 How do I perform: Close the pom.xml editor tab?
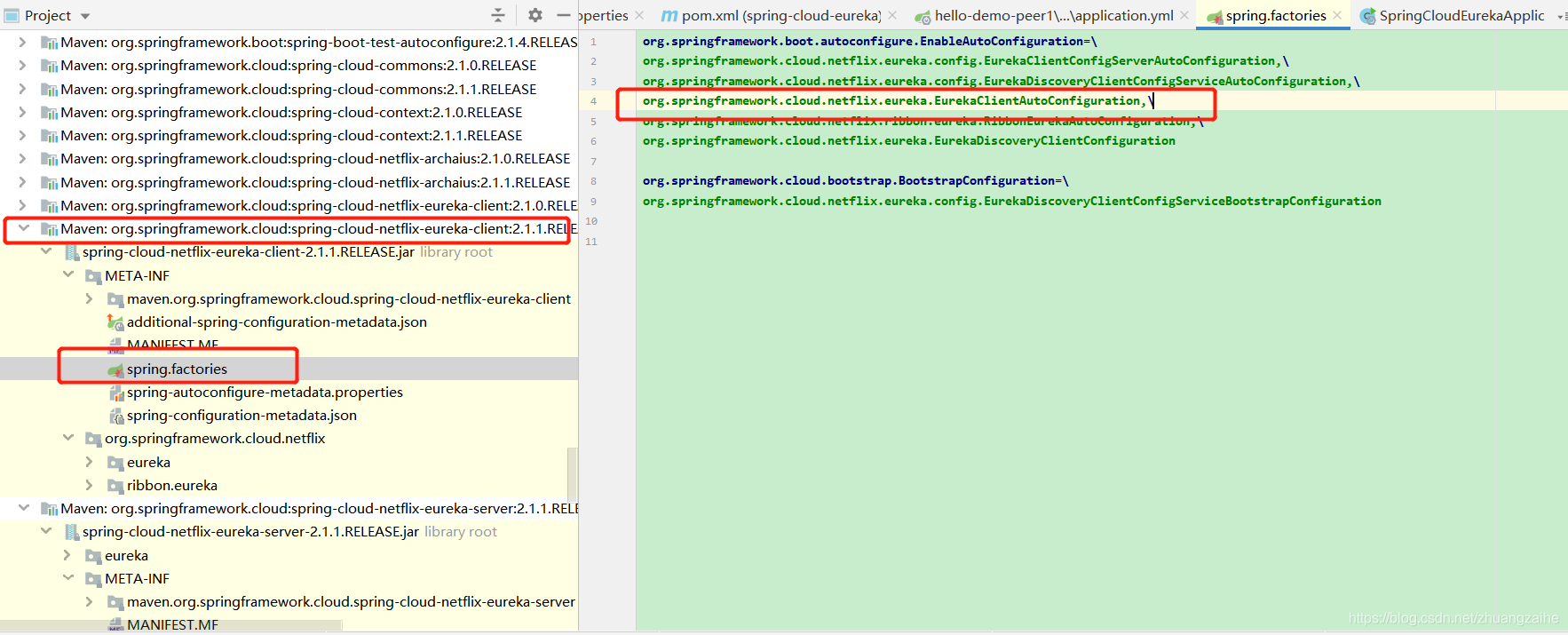click(x=892, y=15)
